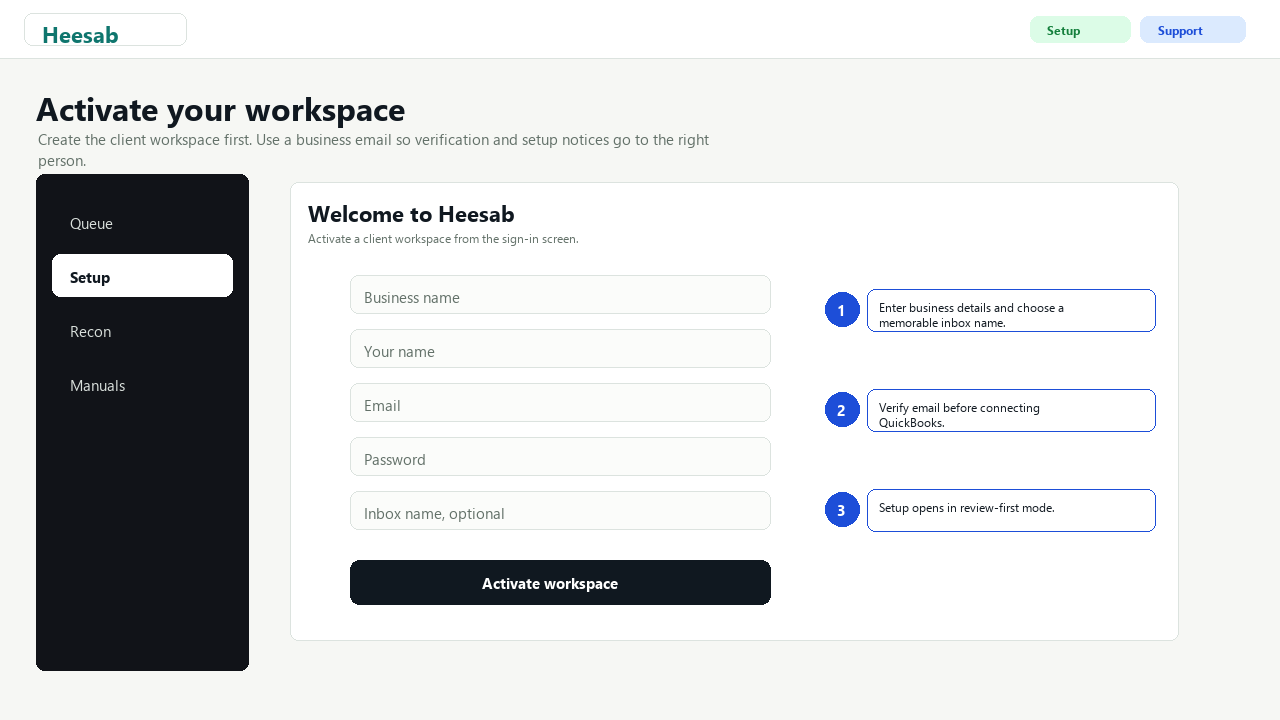The image size is (1280, 720).
Task: Click text "Activate a client workspace from the sign-in screen."
Action: pyautogui.click(x=443, y=239)
